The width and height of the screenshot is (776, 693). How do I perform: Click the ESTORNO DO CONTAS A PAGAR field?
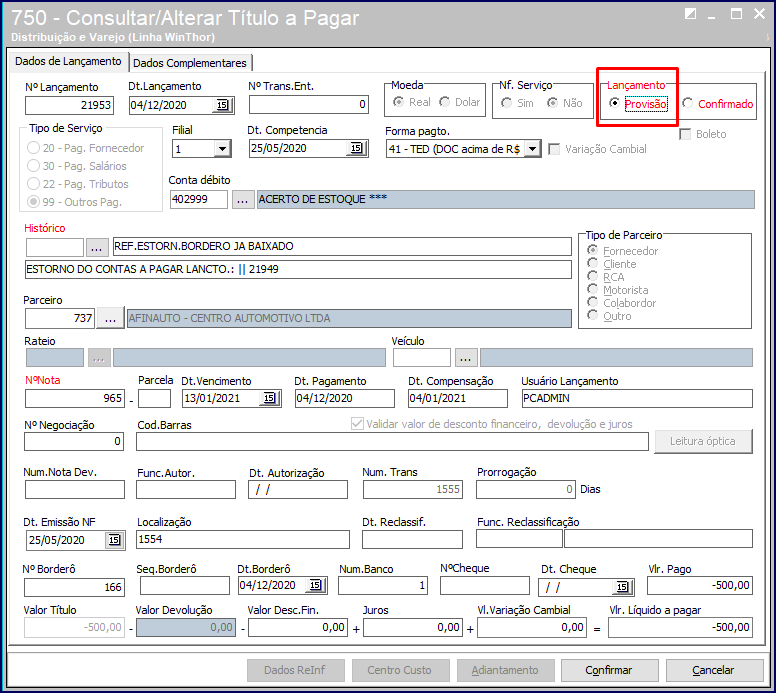click(x=298, y=269)
